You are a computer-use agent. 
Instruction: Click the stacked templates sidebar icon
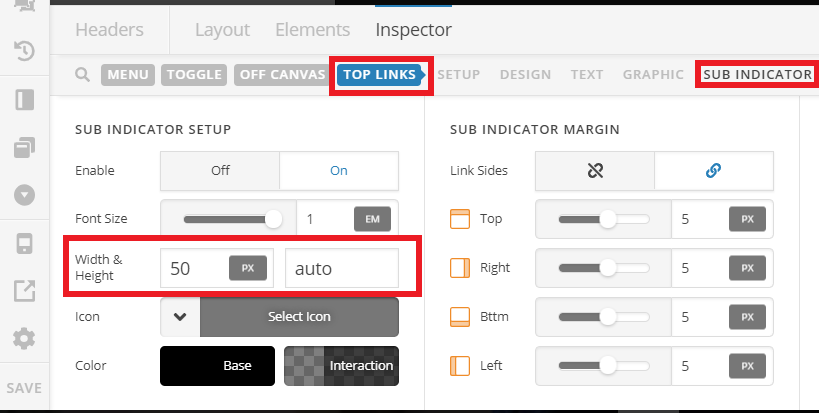coord(25,147)
